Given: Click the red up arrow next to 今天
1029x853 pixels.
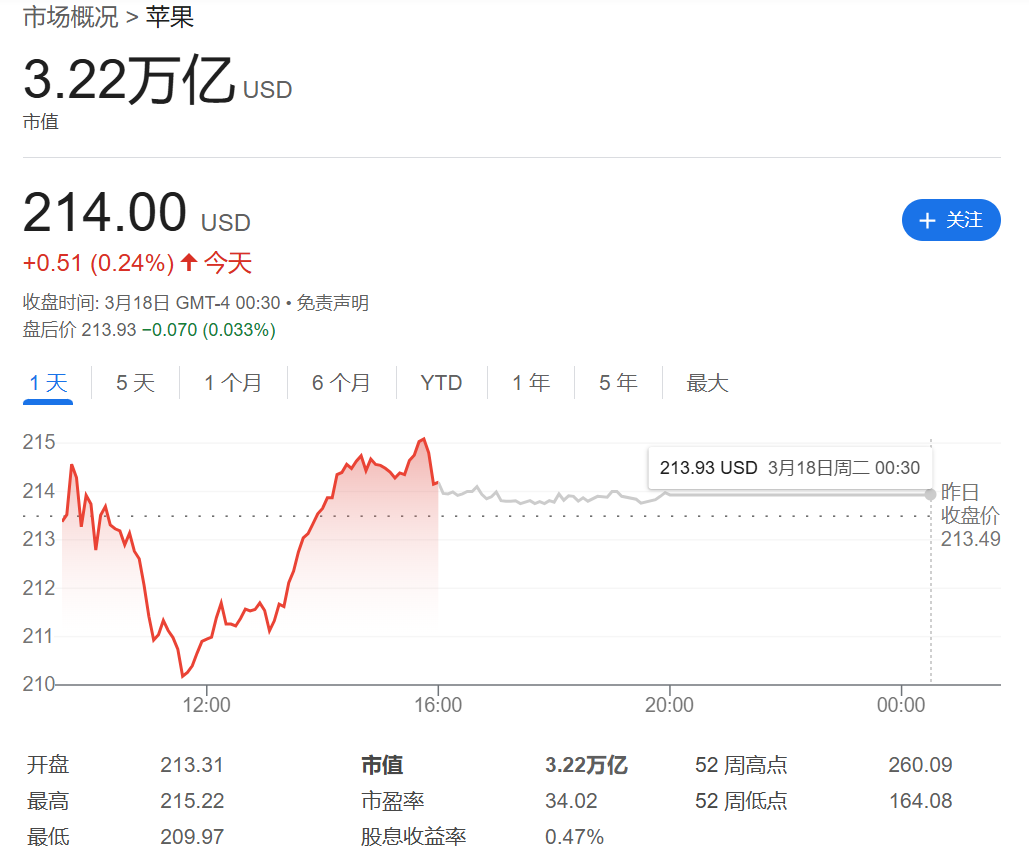Looking at the screenshot, I should [x=189, y=262].
